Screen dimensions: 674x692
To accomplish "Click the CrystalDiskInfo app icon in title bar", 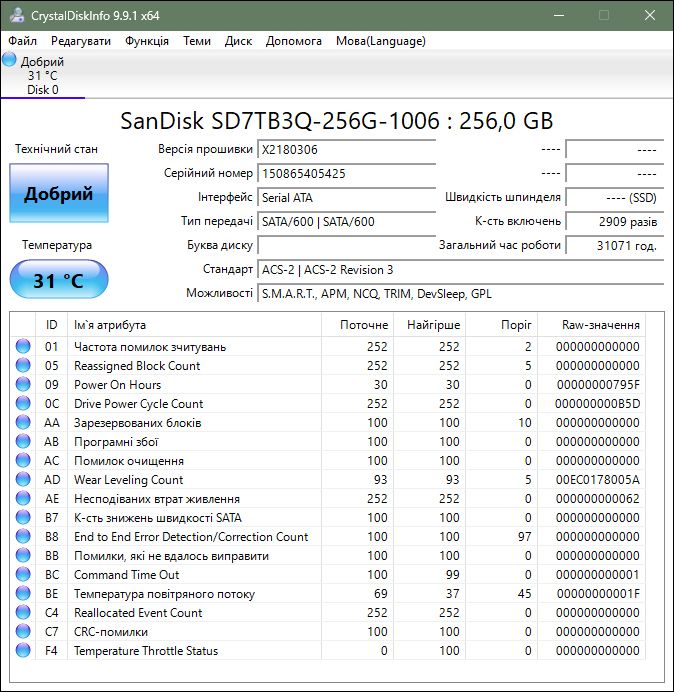I will coord(17,15).
